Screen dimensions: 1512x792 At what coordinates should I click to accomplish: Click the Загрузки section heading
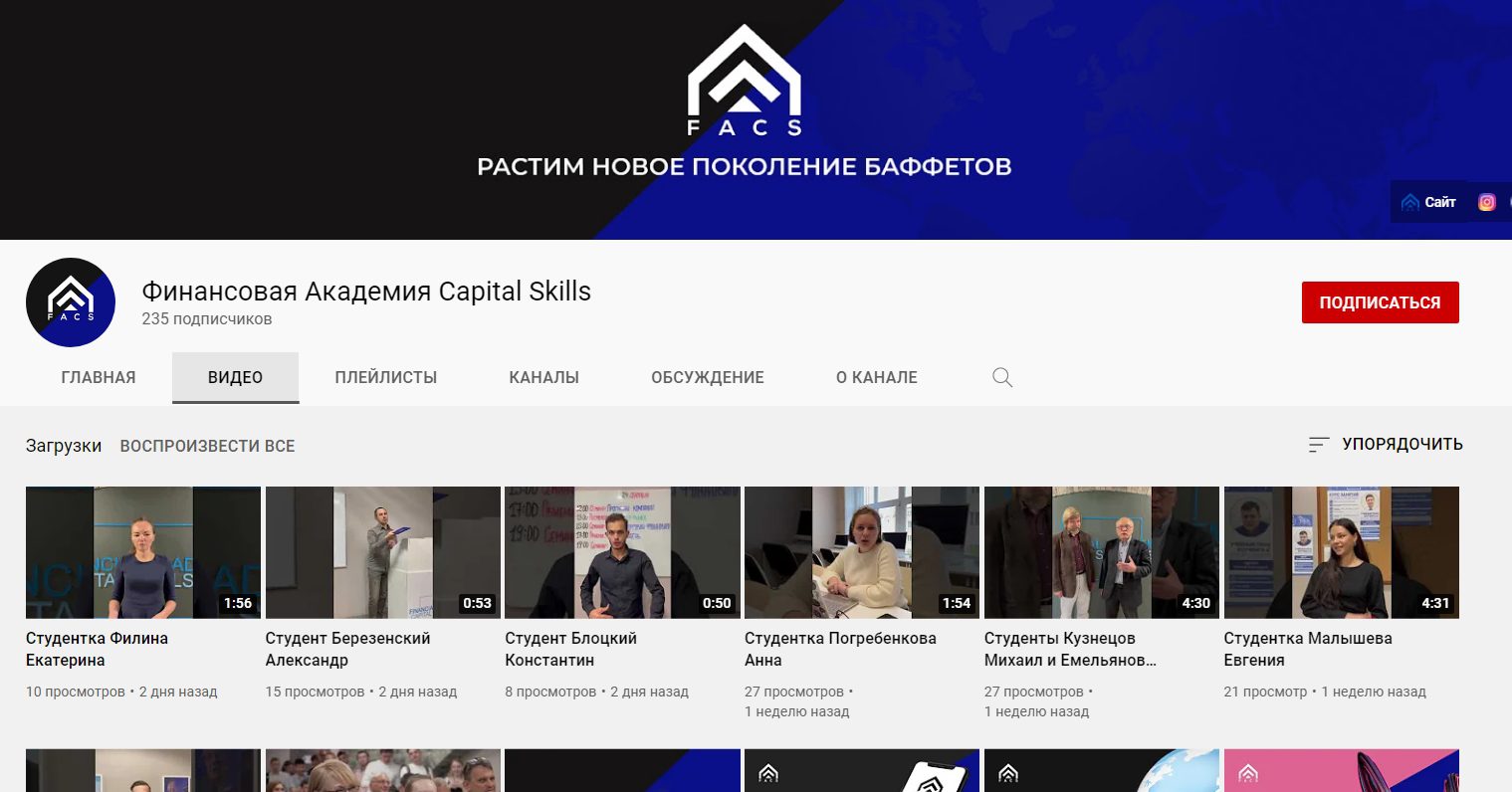pos(64,446)
